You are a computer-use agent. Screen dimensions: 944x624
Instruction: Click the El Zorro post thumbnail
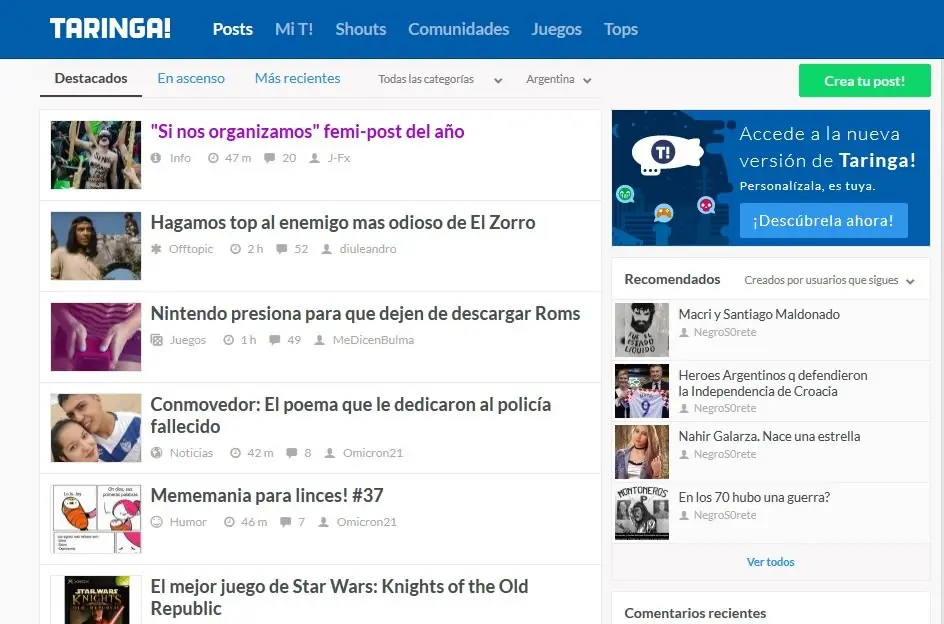(96, 246)
